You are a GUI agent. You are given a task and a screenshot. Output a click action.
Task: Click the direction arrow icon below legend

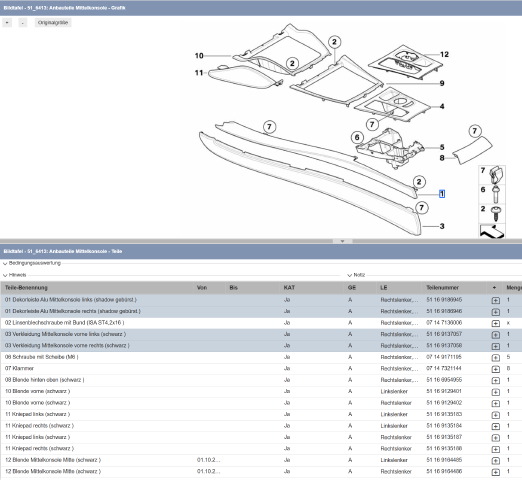[x=492, y=231]
